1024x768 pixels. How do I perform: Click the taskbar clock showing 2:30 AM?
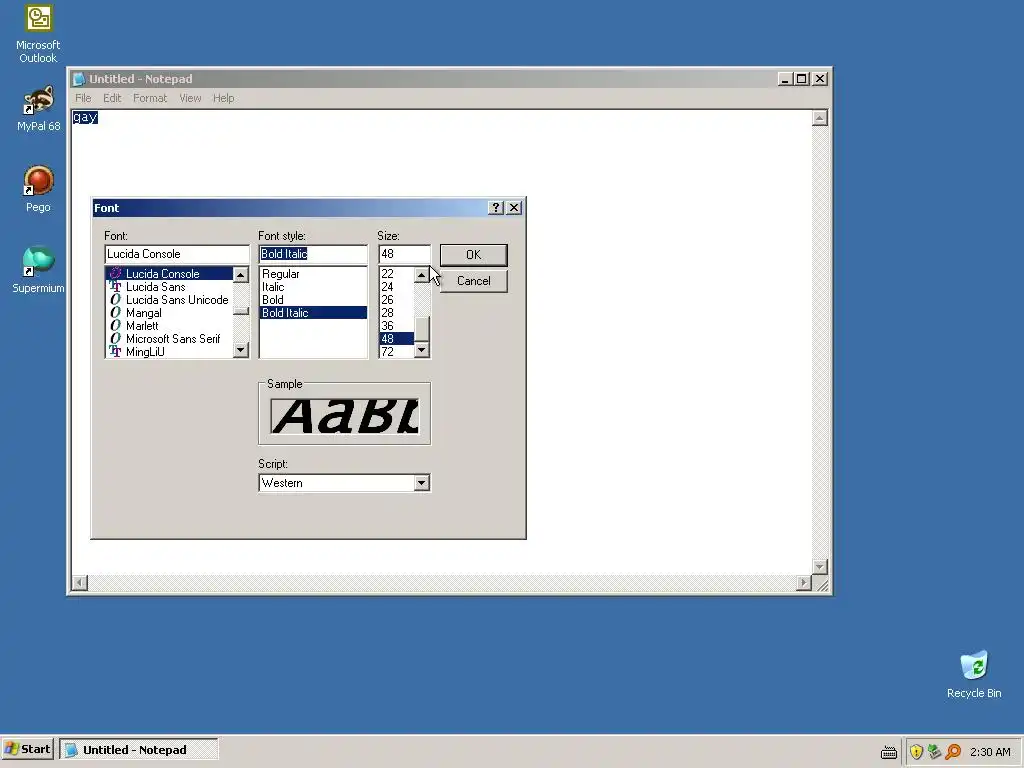pyautogui.click(x=990, y=752)
